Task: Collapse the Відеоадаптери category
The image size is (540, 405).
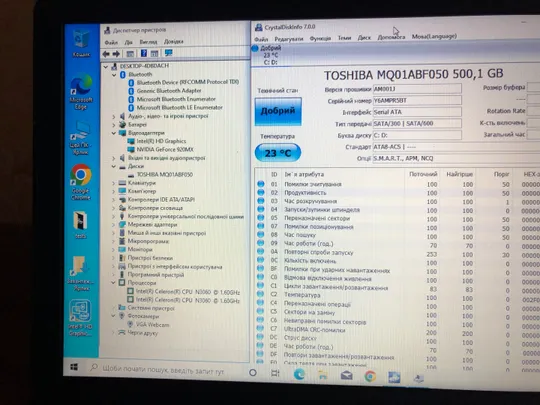Action: click(114, 133)
